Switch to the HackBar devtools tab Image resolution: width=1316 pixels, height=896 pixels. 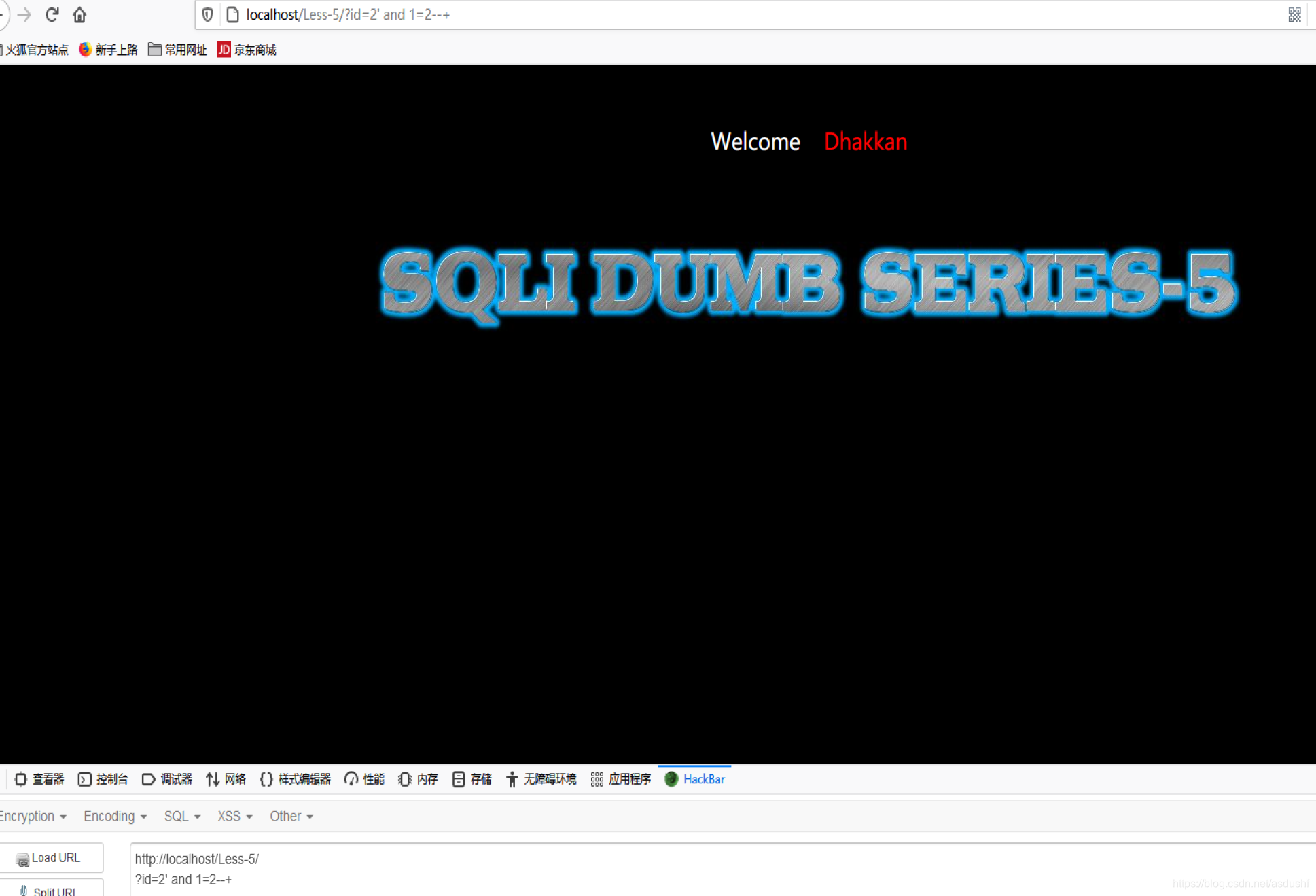695,779
